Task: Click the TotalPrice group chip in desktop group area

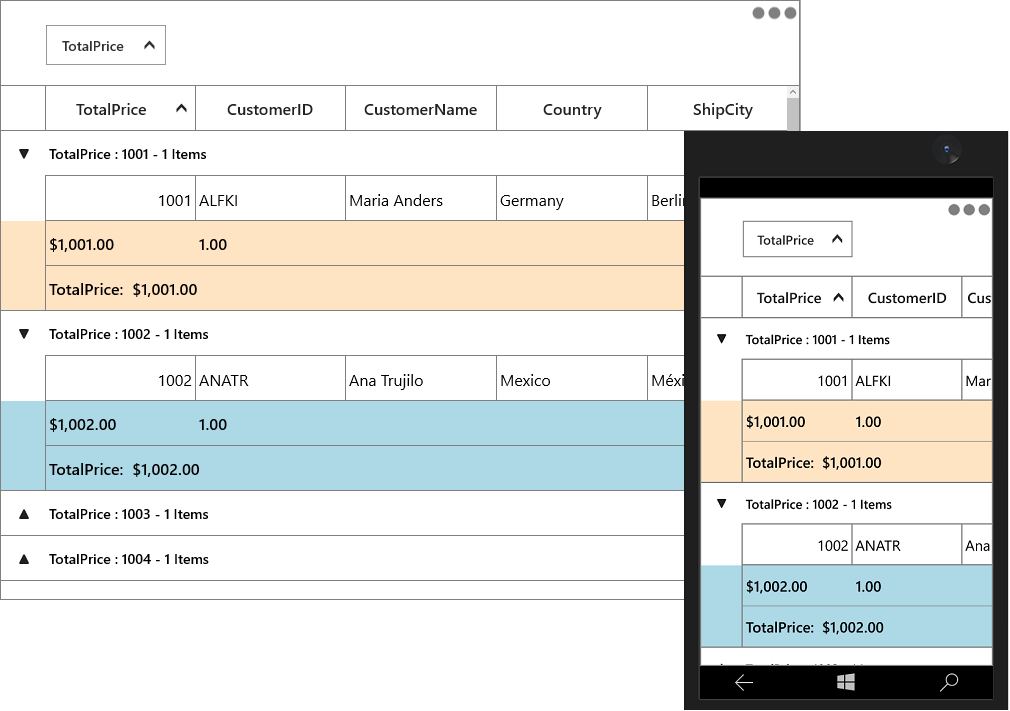Action: coord(106,45)
